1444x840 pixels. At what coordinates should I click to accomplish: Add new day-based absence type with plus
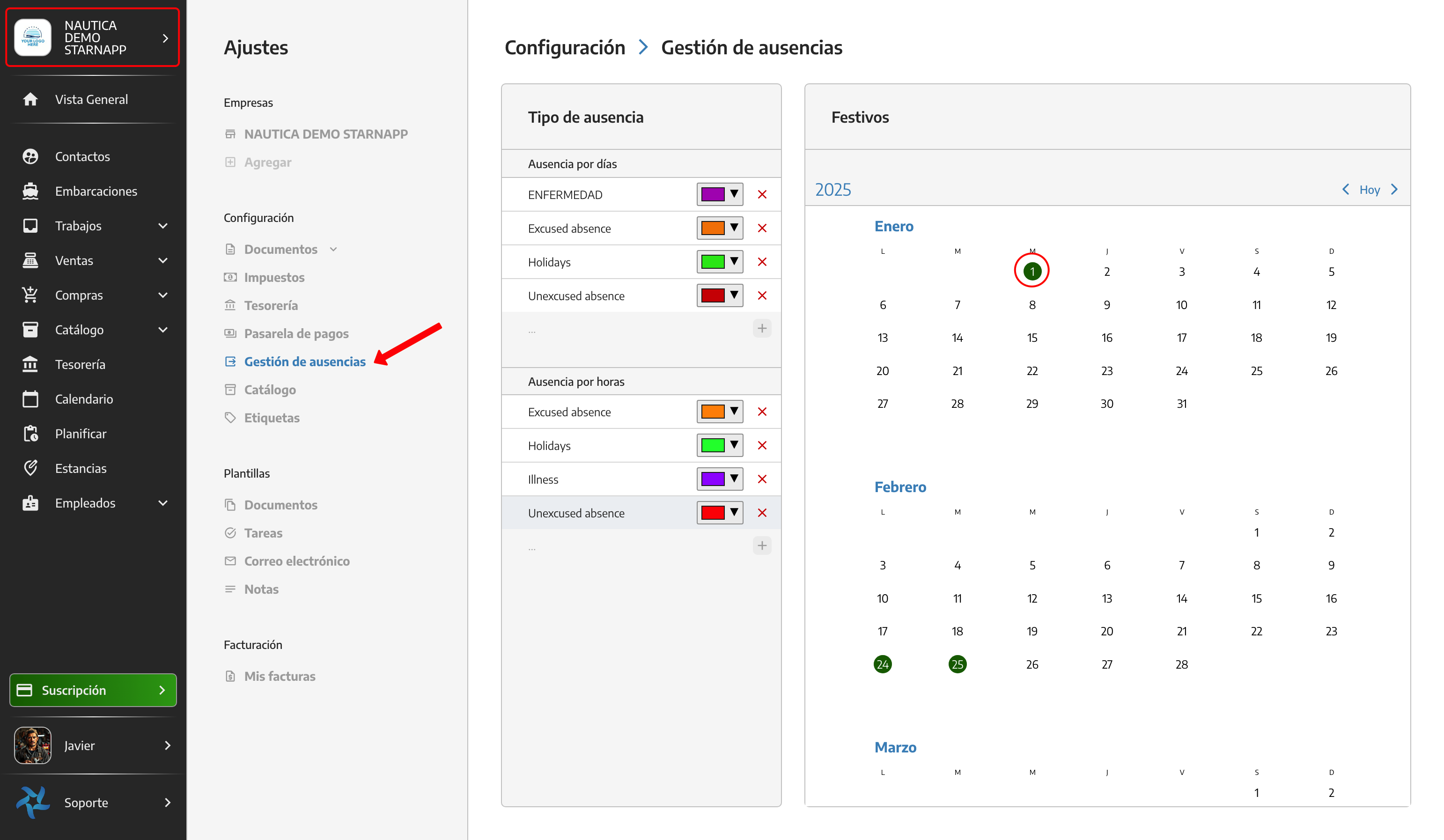pos(762,328)
